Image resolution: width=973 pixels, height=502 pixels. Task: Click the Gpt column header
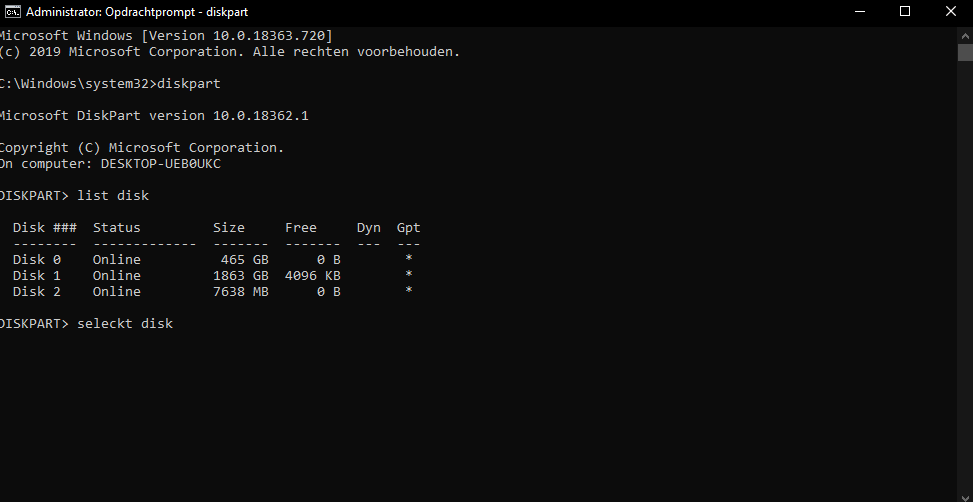[409, 228]
